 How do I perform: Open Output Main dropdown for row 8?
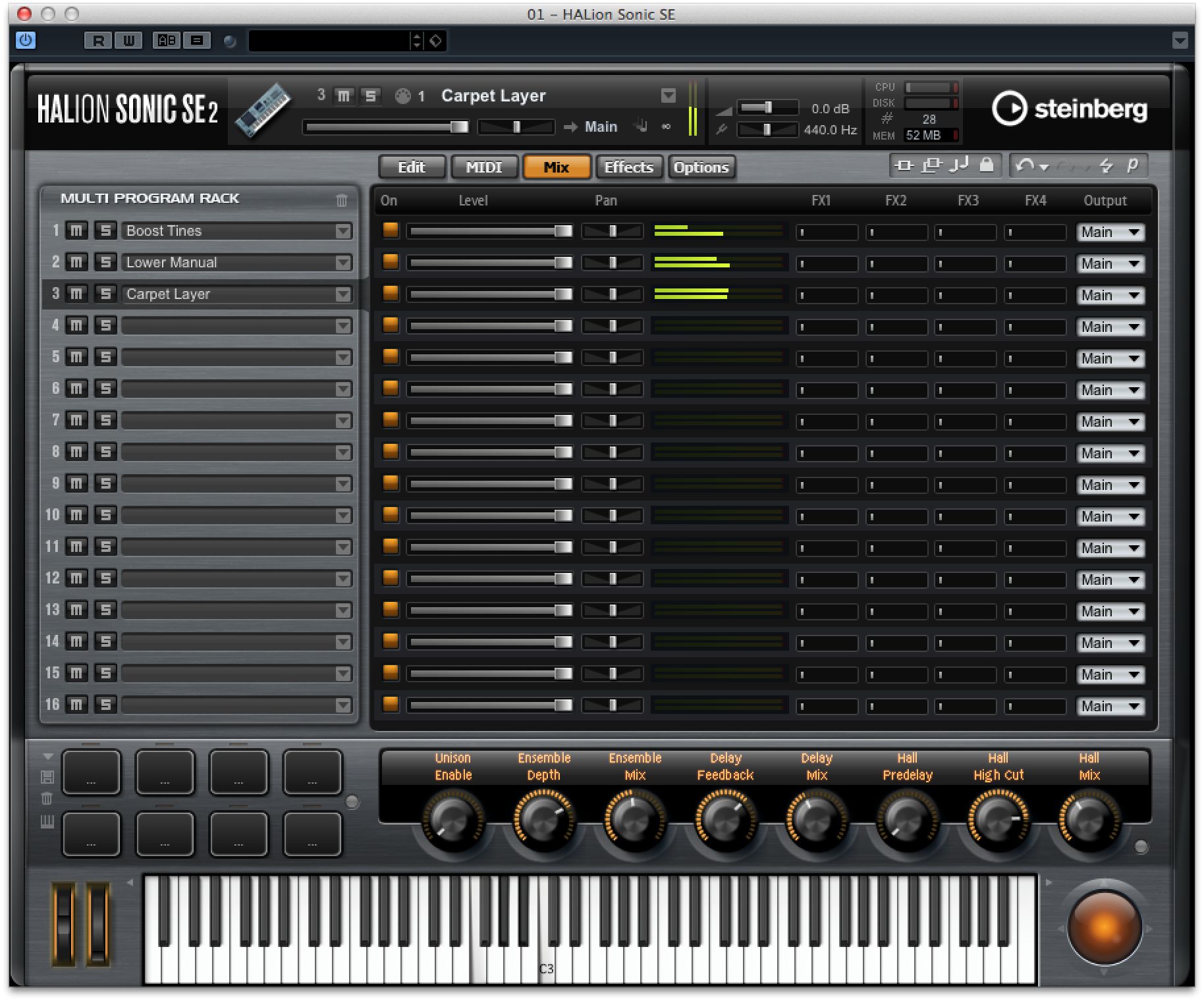(x=1110, y=453)
